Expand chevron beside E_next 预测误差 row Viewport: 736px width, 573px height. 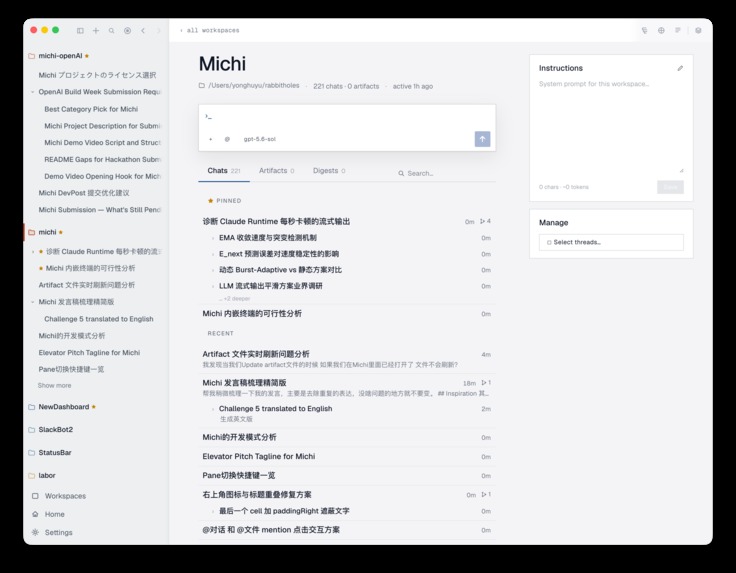click(x=213, y=254)
